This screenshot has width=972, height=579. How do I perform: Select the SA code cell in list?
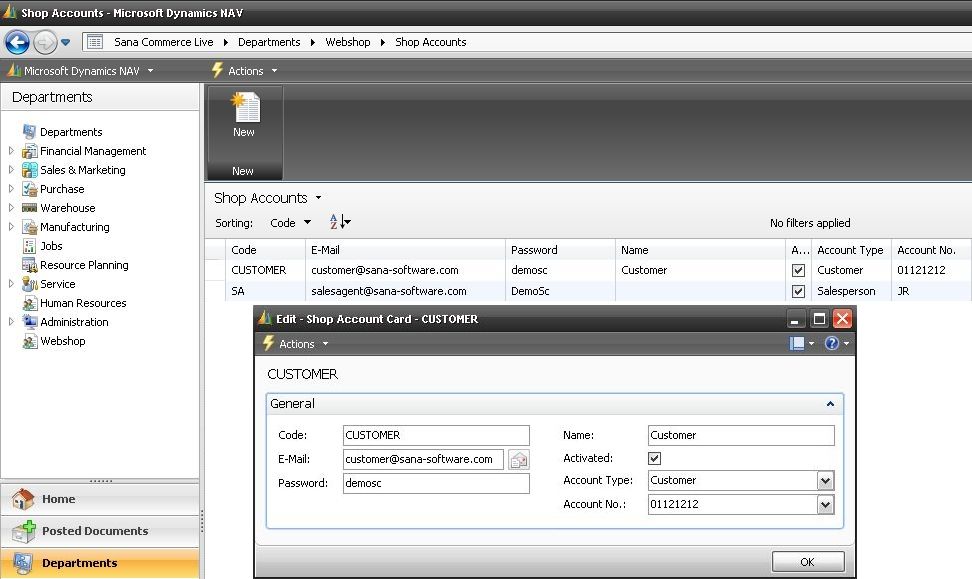[265, 291]
